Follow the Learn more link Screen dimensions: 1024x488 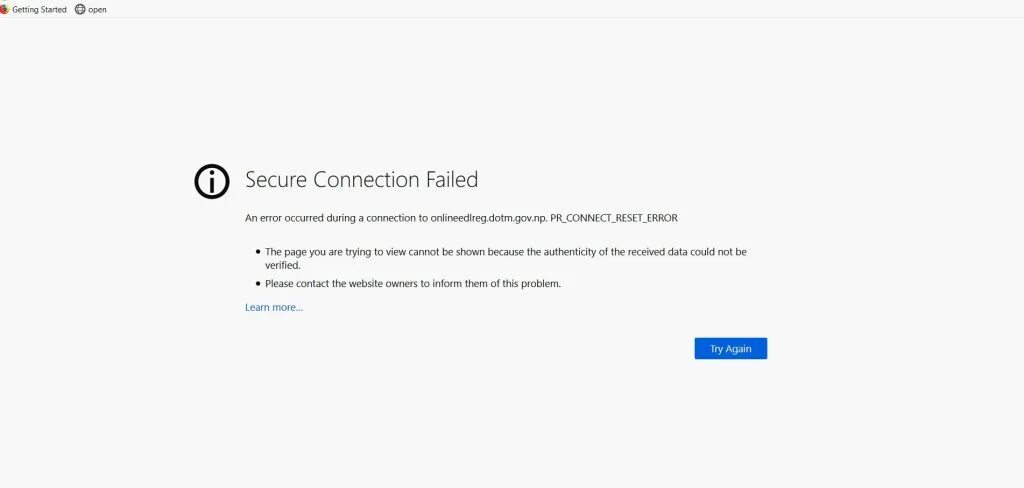tap(274, 307)
